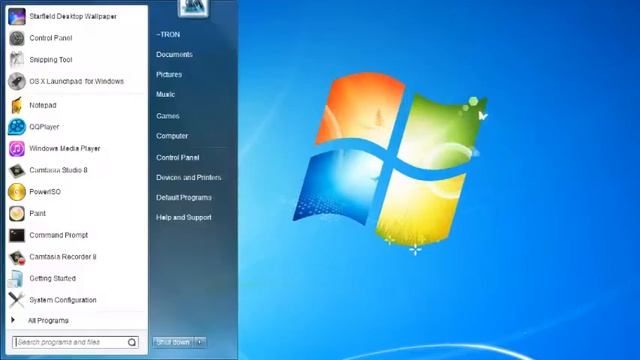640x360 pixels.
Task: Click the magnifier icon in the search box
Action: [132, 342]
